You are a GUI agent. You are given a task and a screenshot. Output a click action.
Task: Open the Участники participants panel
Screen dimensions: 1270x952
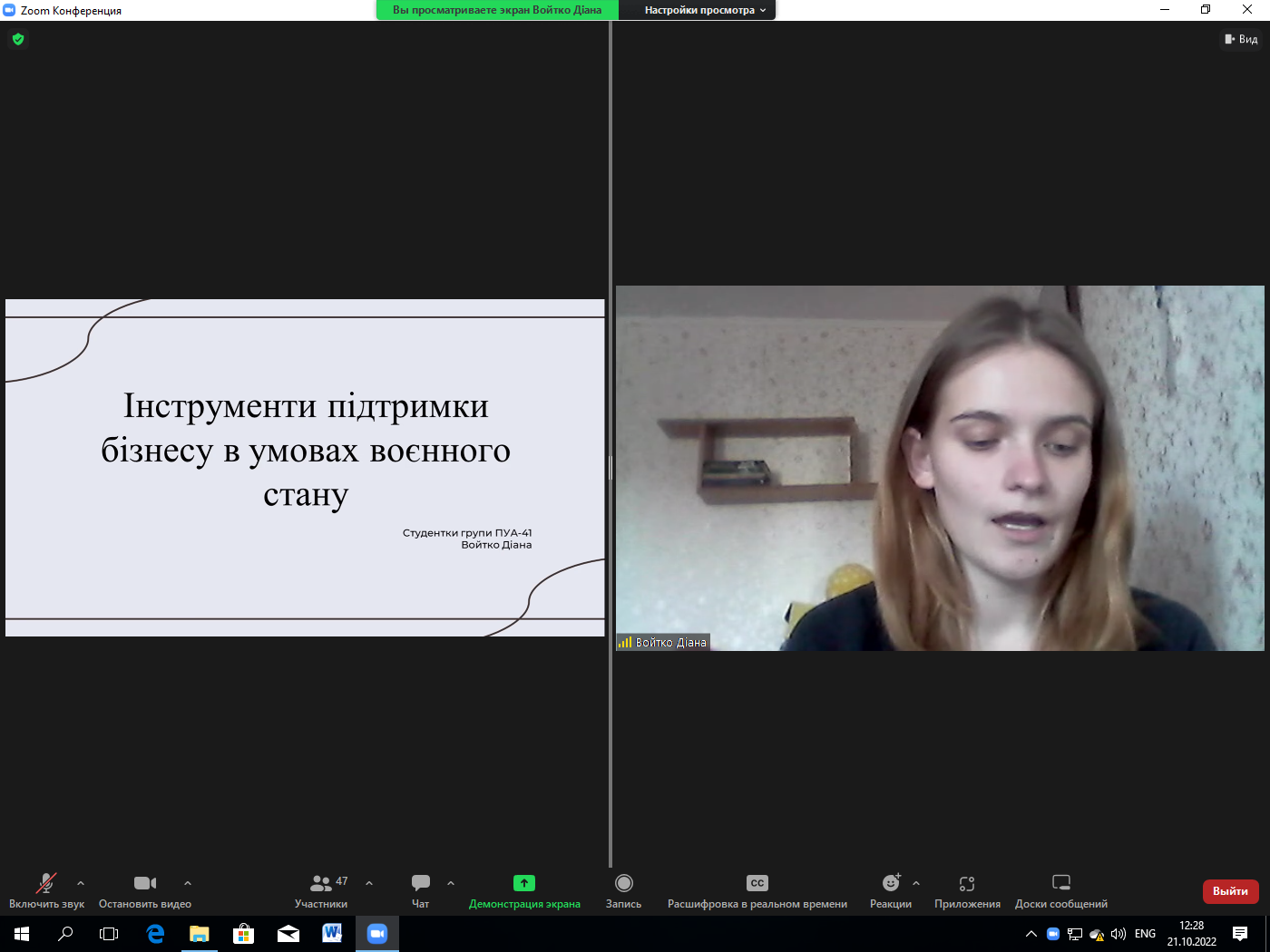321,890
